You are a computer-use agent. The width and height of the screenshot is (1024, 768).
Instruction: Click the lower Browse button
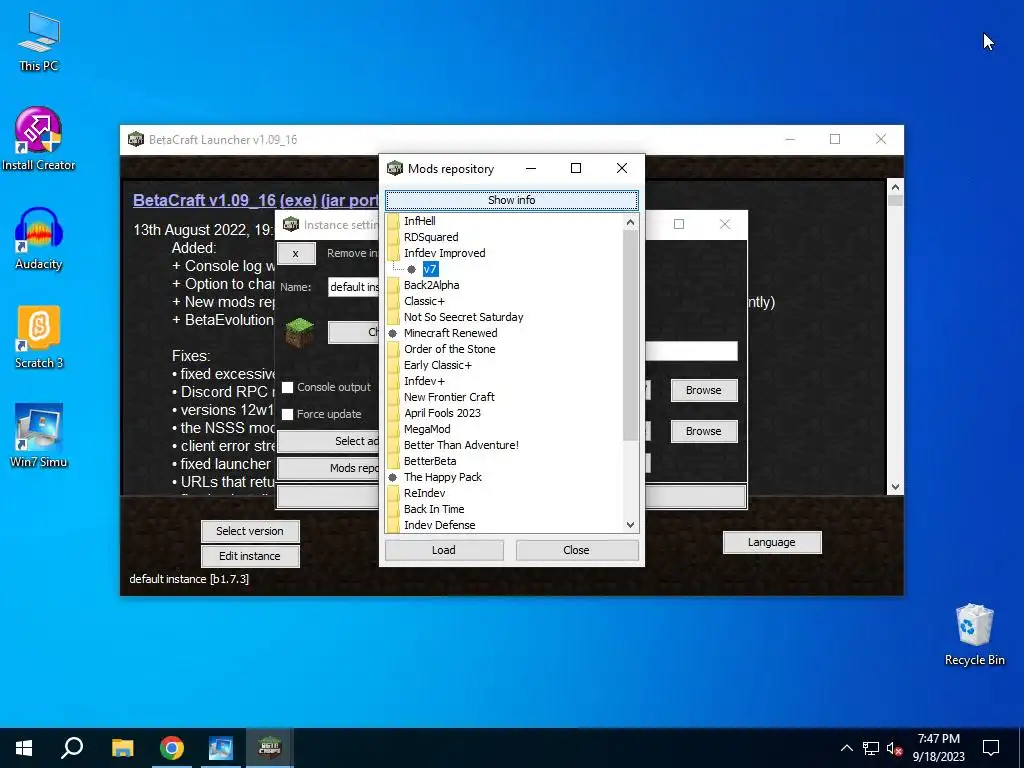coord(703,431)
